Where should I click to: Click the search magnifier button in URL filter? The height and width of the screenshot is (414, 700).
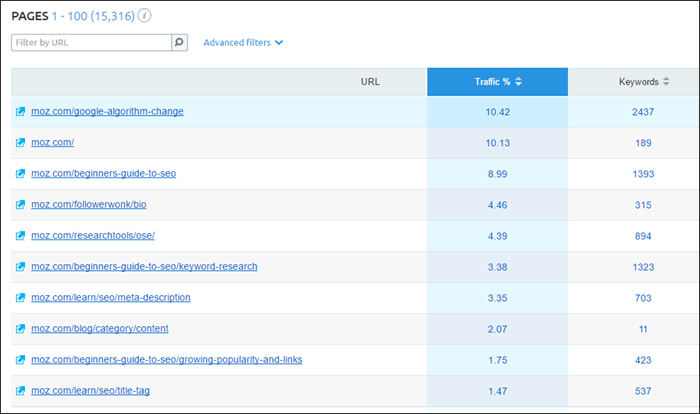(x=179, y=42)
